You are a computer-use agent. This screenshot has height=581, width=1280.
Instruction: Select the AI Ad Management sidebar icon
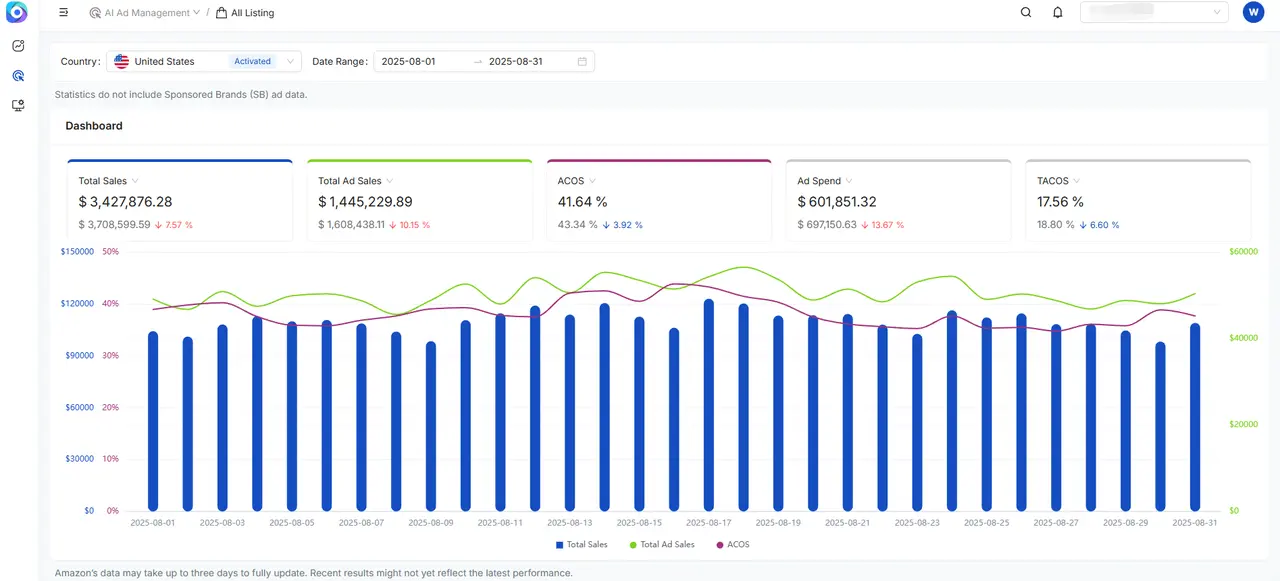click(x=18, y=76)
